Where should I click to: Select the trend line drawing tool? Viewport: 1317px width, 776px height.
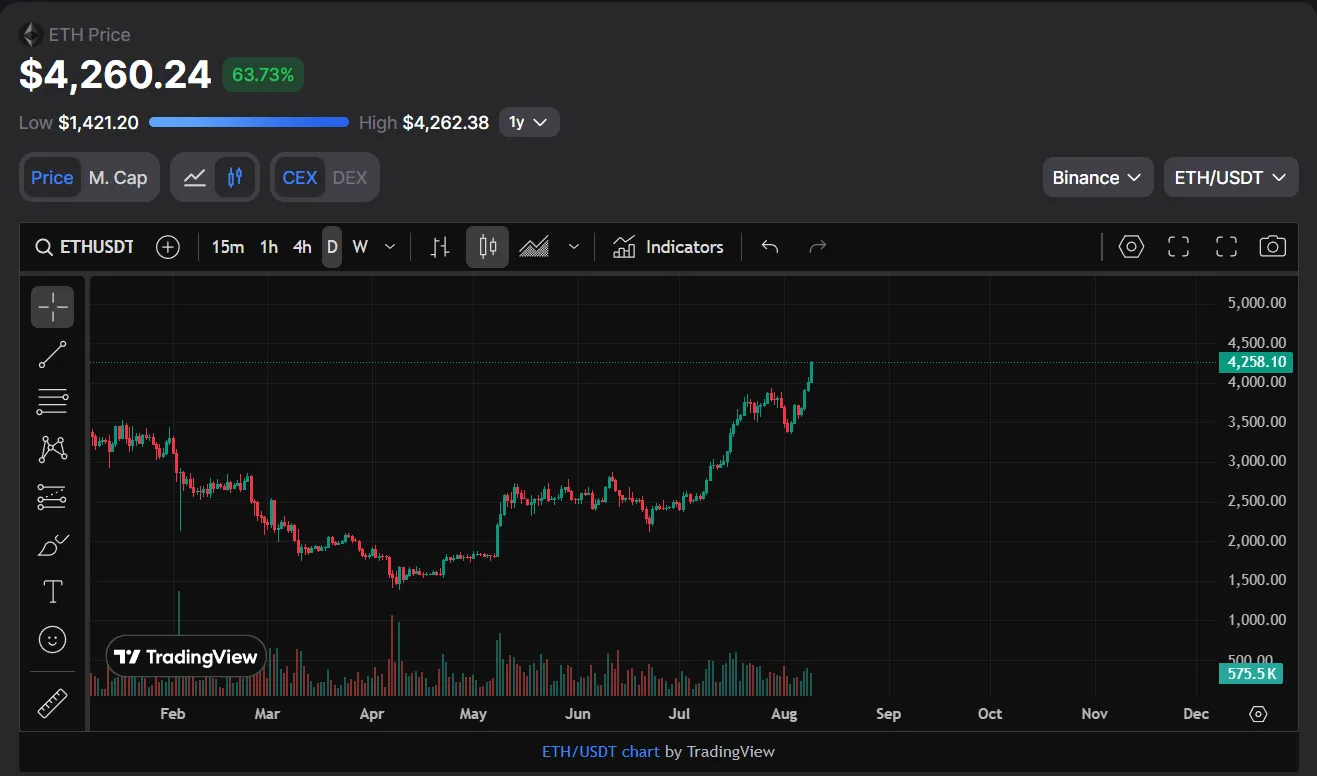(52, 354)
